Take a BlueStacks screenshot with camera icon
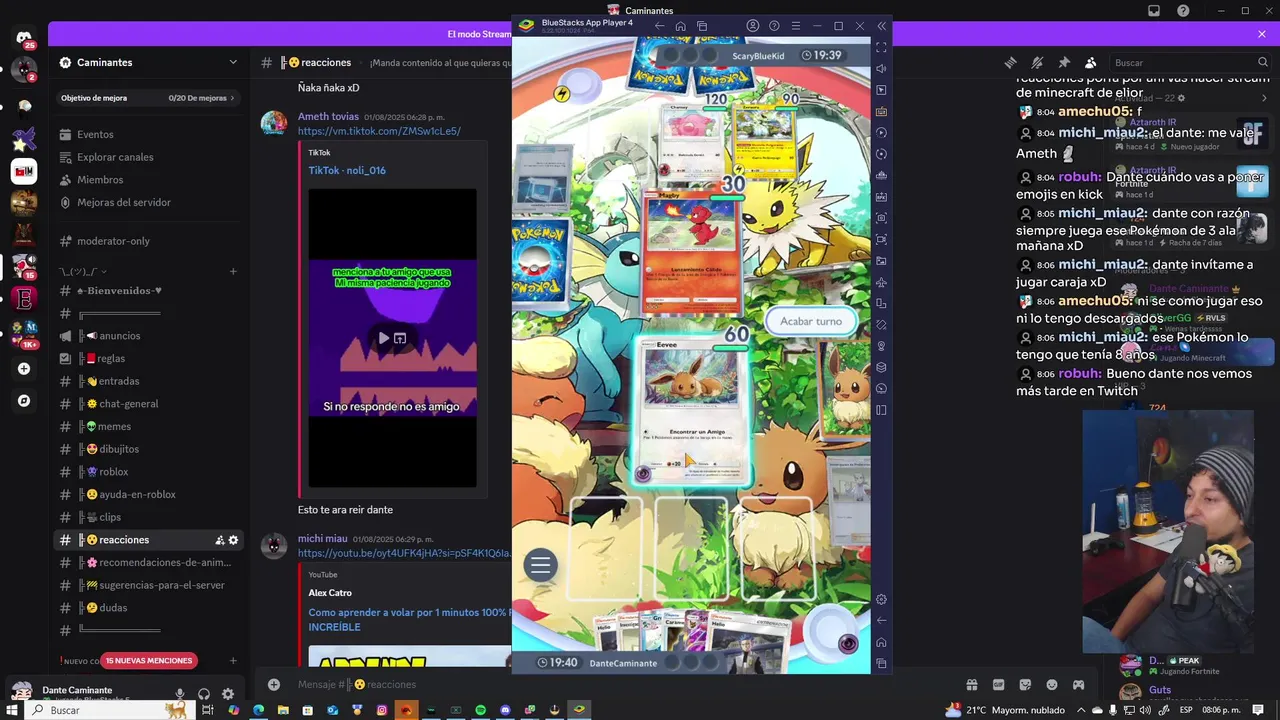Viewport: 1280px width, 720px height. (881, 218)
